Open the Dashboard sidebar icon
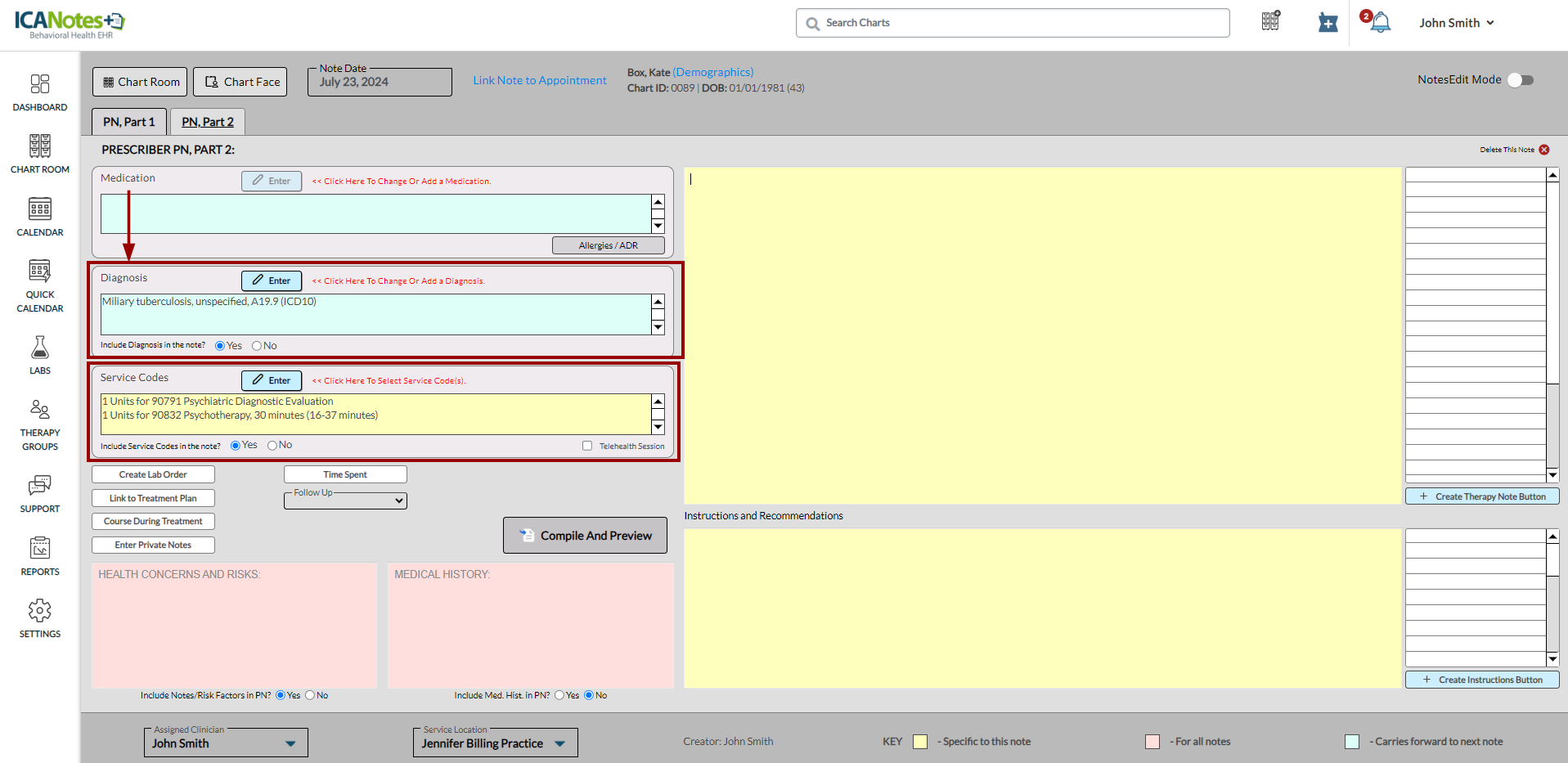Image resolution: width=1568 pixels, height=763 pixels. [x=39, y=85]
